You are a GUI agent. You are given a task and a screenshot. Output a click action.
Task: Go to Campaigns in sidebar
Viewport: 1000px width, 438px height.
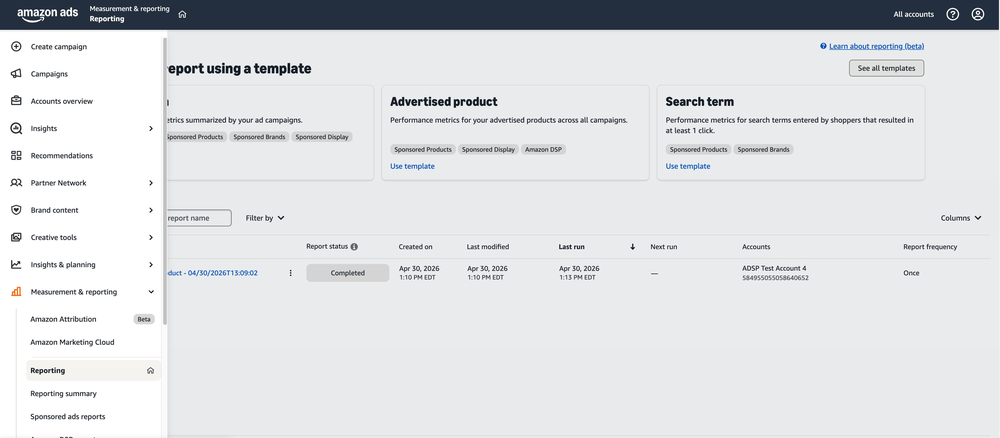click(x=49, y=74)
